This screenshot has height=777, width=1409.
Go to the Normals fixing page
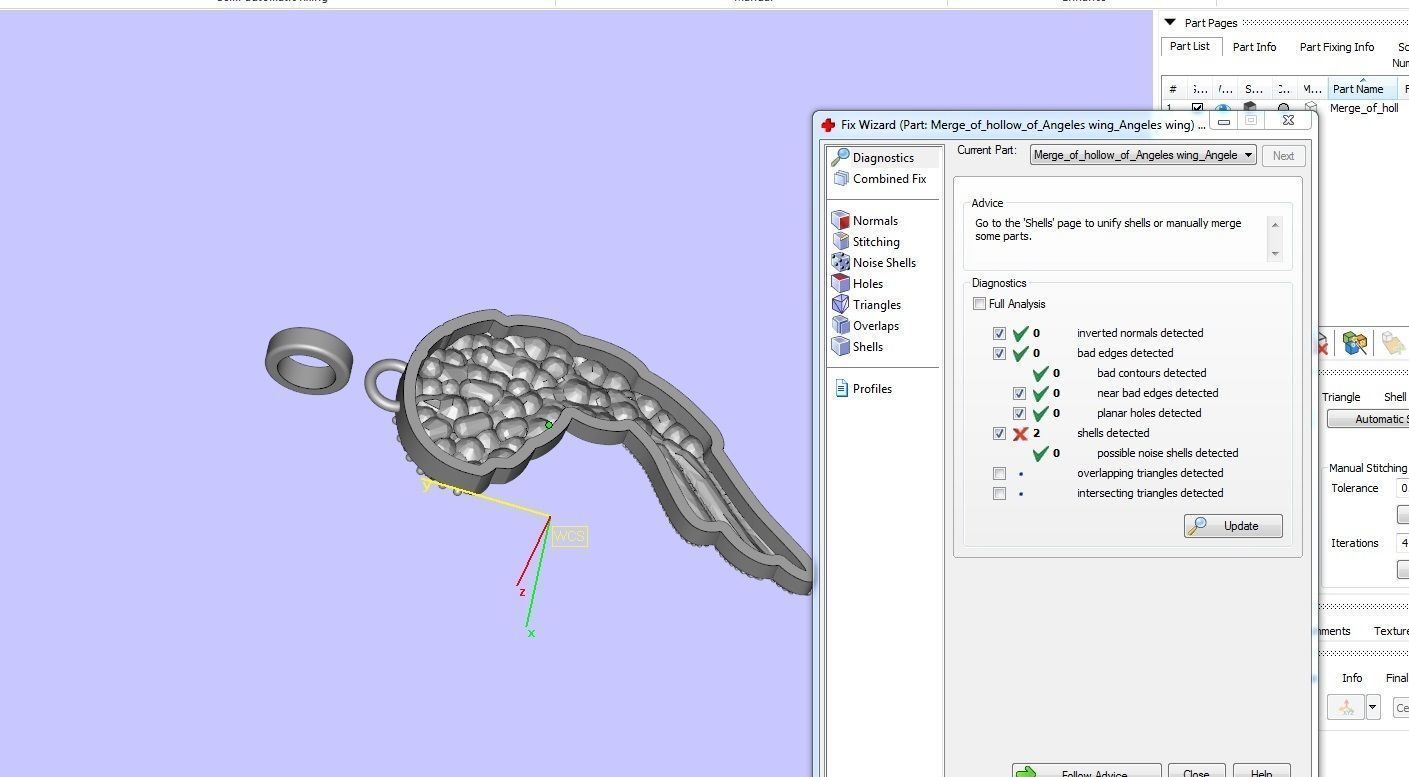pos(865,221)
